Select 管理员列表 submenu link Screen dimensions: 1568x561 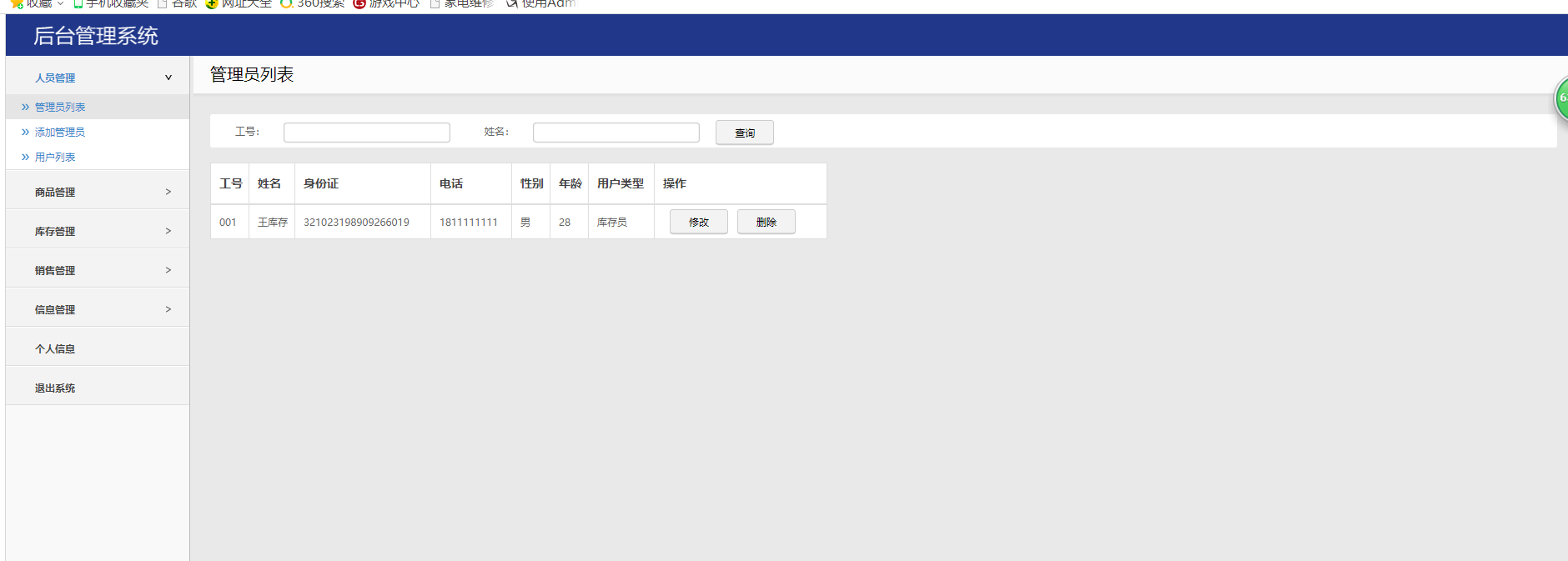click(60, 107)
